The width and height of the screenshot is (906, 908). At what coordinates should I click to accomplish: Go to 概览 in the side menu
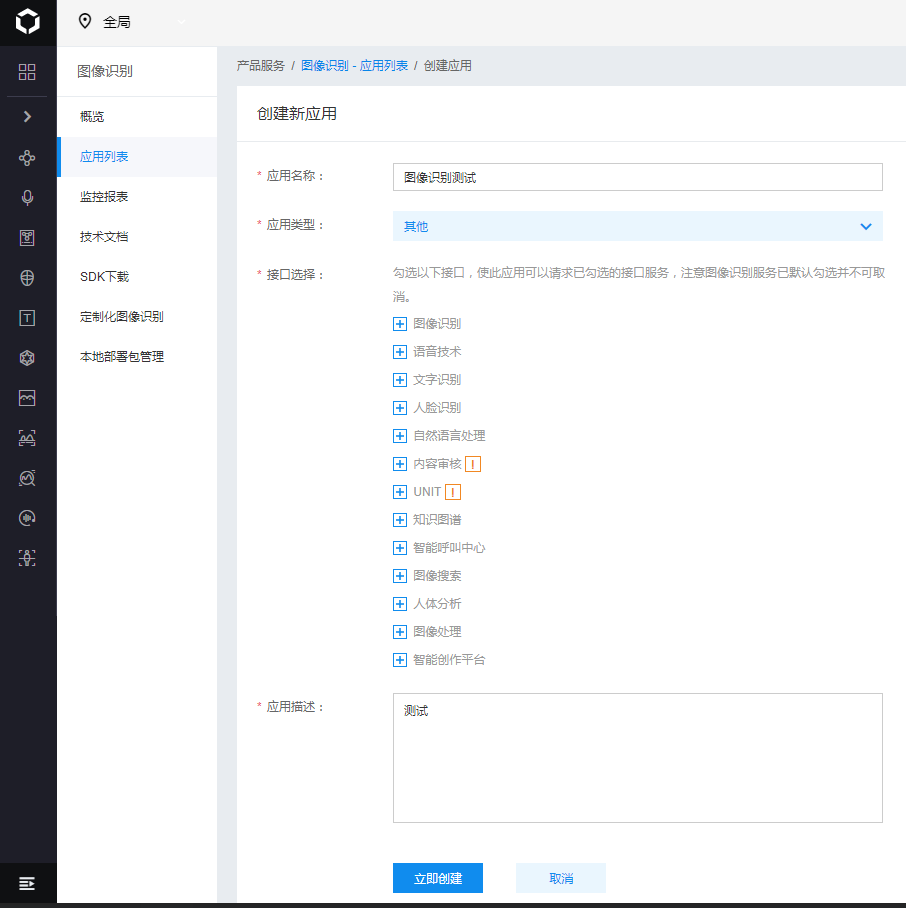[138, 116]
